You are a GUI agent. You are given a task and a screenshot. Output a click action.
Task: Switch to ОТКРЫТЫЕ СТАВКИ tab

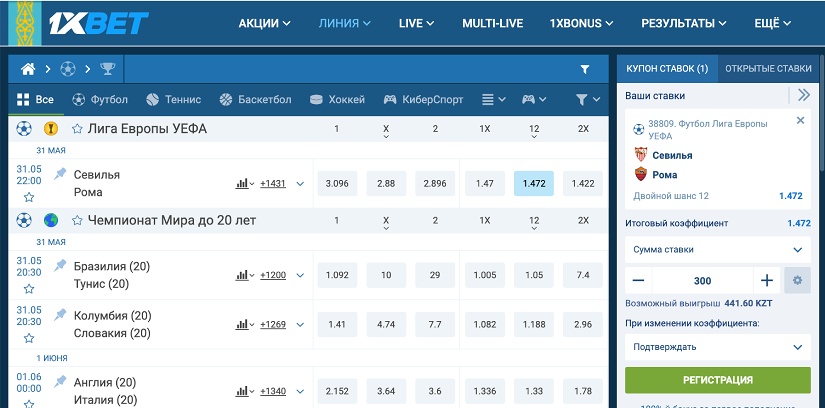tap(768, 69)
